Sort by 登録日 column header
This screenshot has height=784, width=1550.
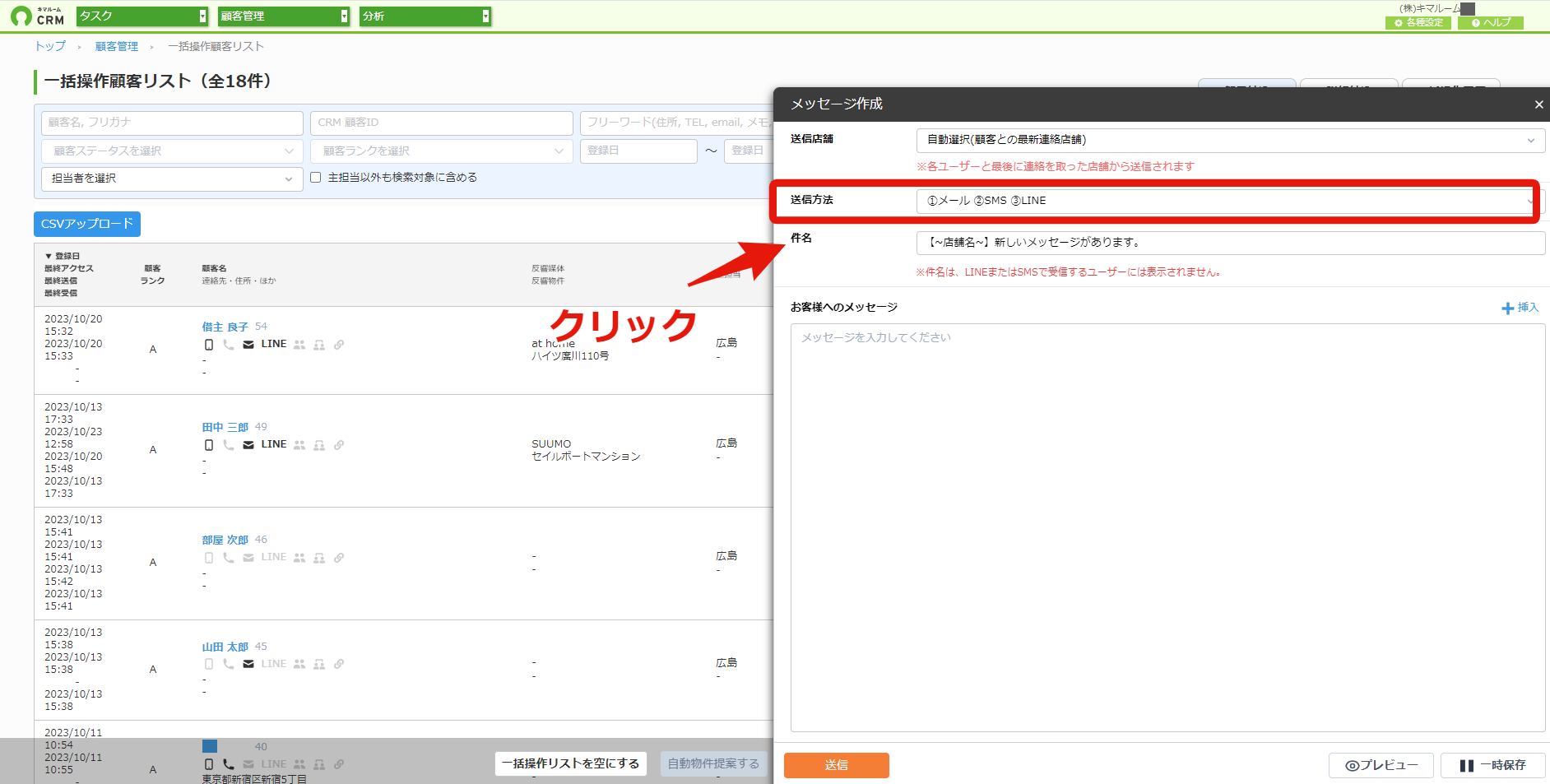coord(63,257)
